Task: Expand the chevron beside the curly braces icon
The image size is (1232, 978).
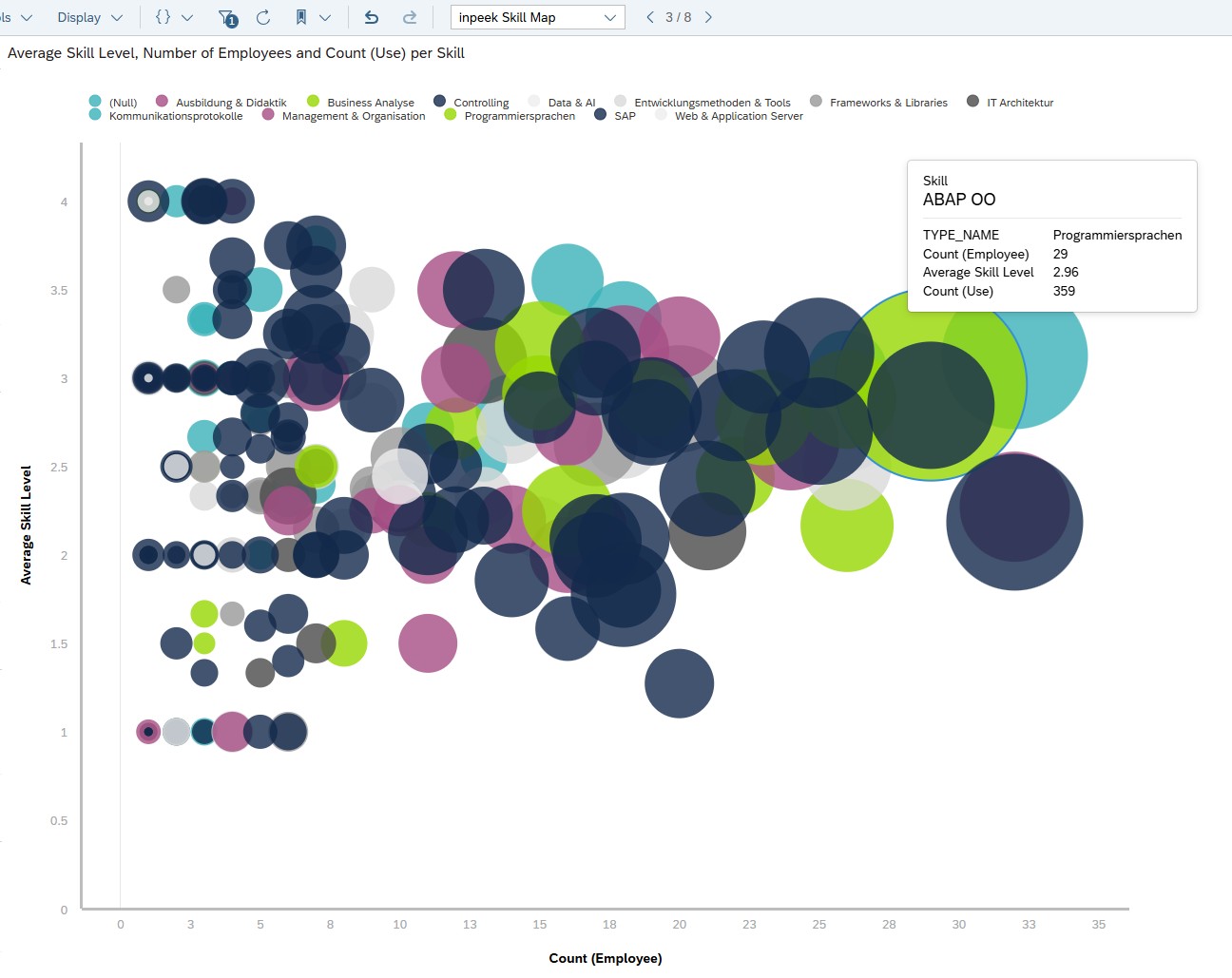Action: tap(187, 17)
